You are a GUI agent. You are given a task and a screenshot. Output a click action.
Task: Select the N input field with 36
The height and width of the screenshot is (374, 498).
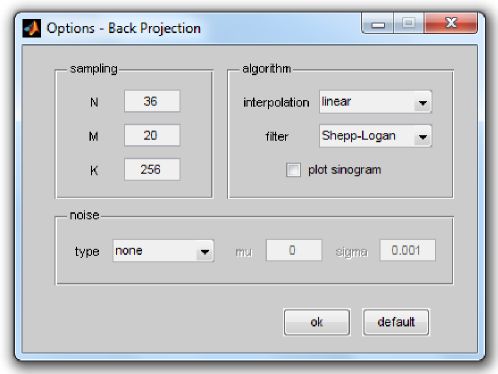tap(152, 101)
